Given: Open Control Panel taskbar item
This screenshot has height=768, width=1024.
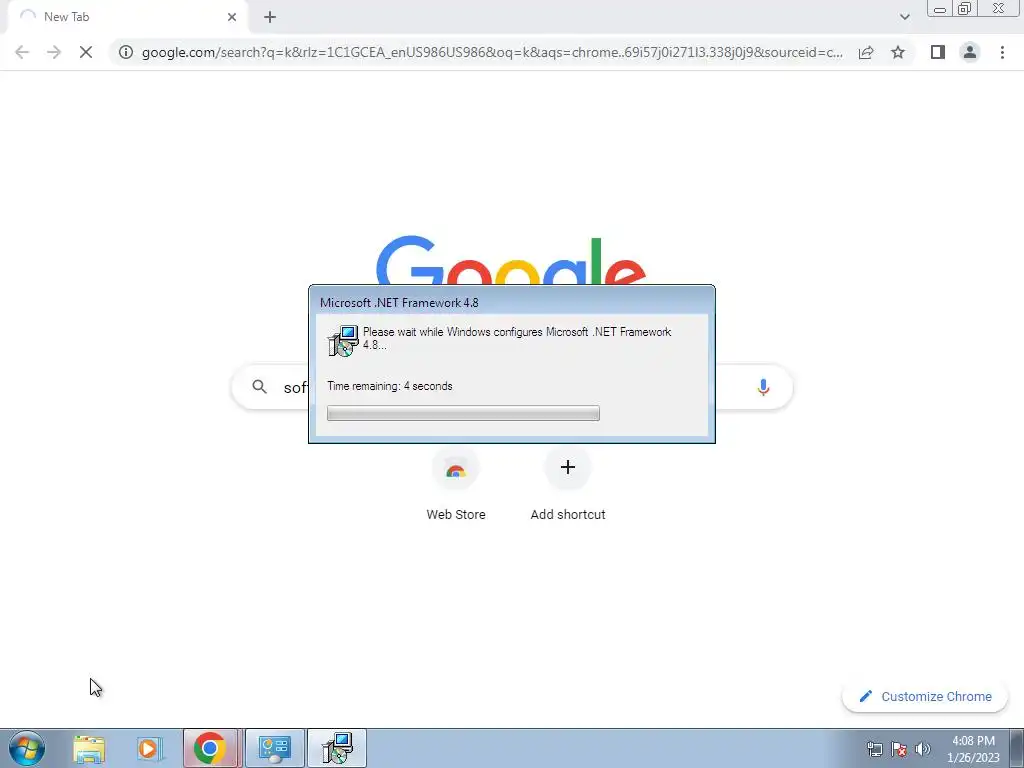Looking at the screenshot, I should click(x=274, y=748).
